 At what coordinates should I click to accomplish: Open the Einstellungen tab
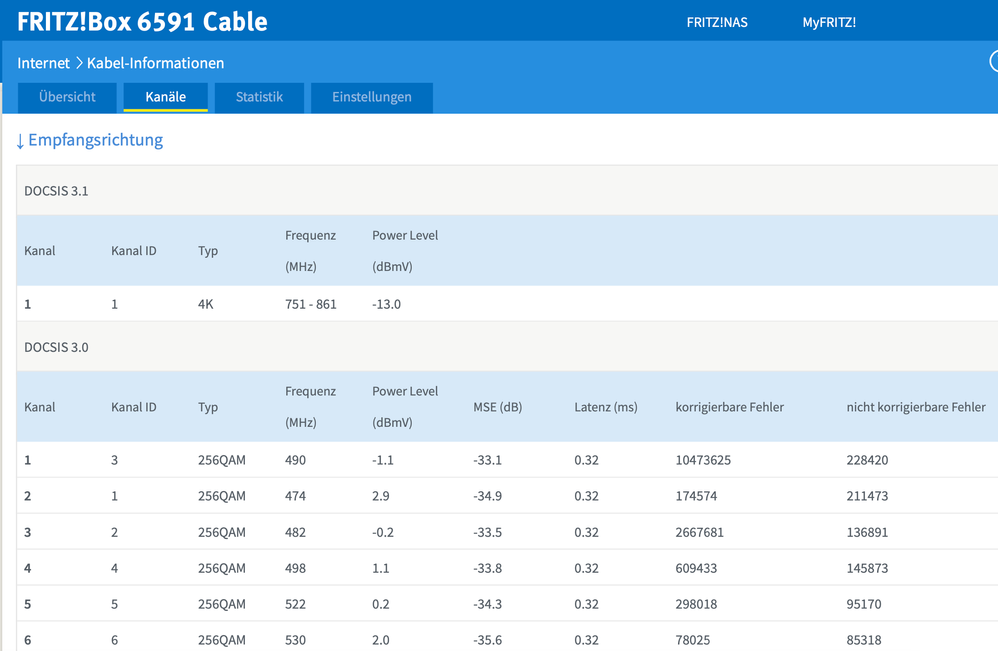(x=372, y=97)
